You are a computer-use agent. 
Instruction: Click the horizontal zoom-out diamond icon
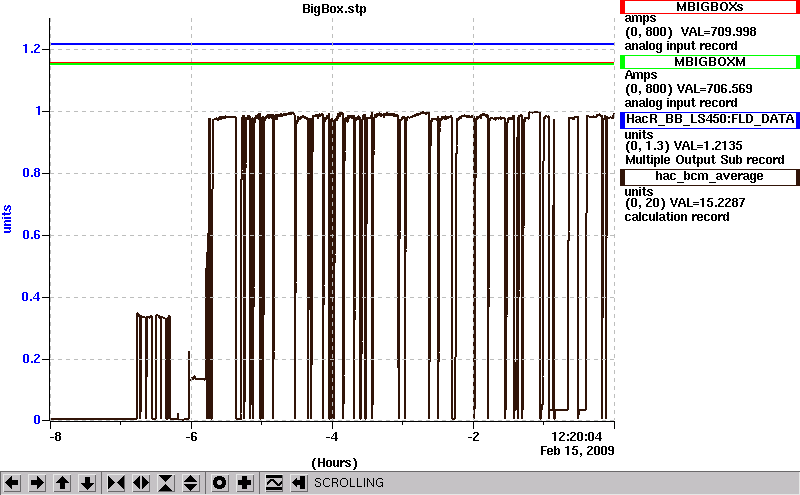click(141, 483)
